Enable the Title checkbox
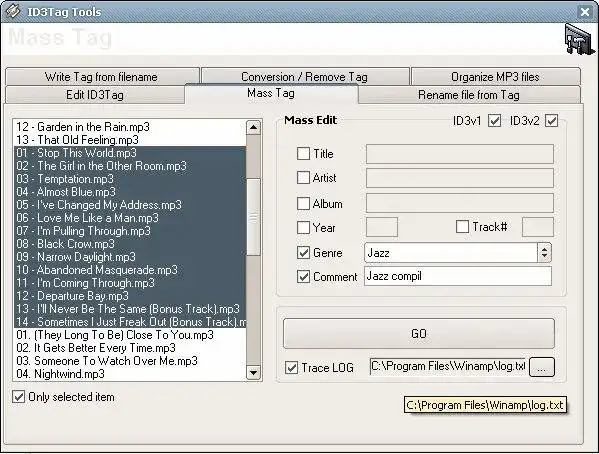Image resolution: width=599 pixels, height=454 pixels. tap(303, 154)
